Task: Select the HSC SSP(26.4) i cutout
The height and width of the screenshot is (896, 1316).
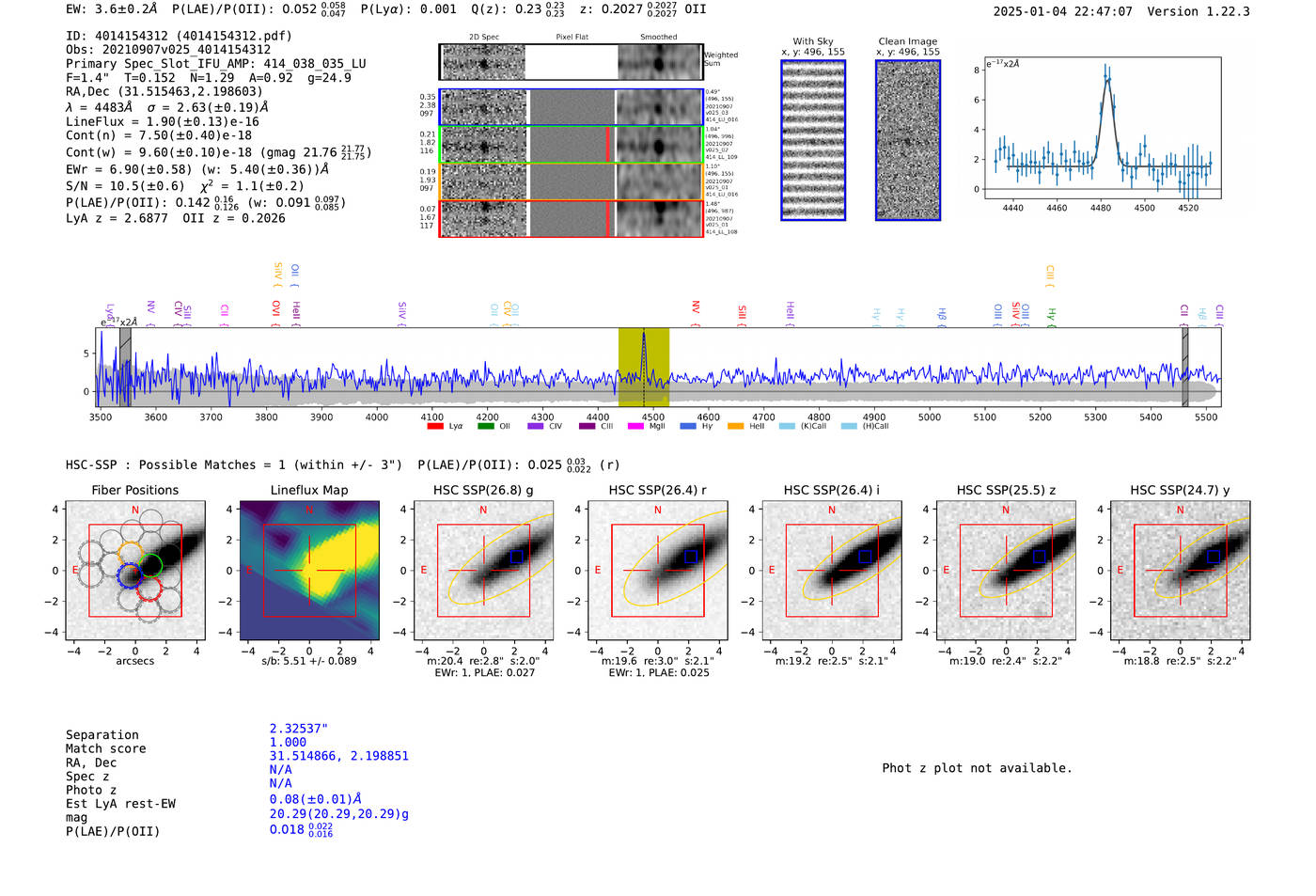Action: [832, 571]
